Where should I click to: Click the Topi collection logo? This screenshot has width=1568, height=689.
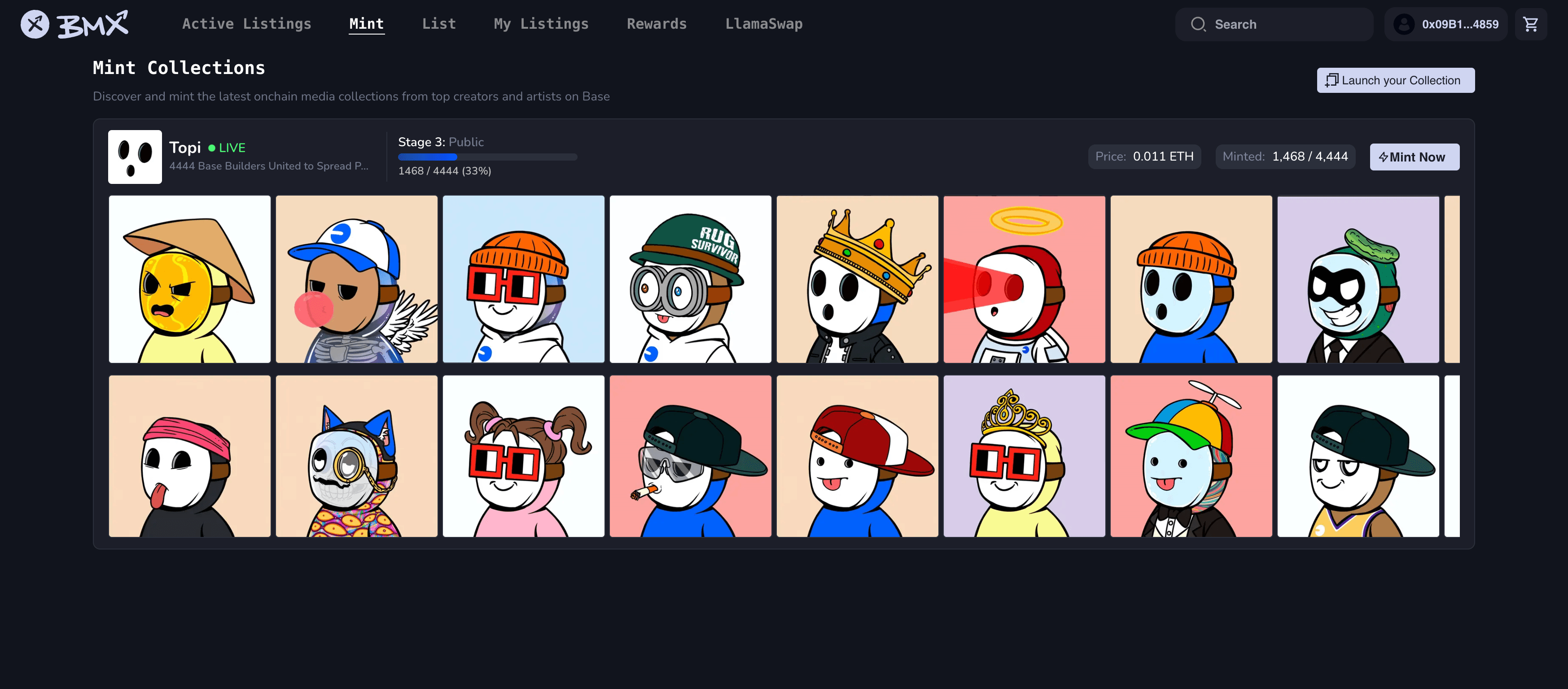135,157
